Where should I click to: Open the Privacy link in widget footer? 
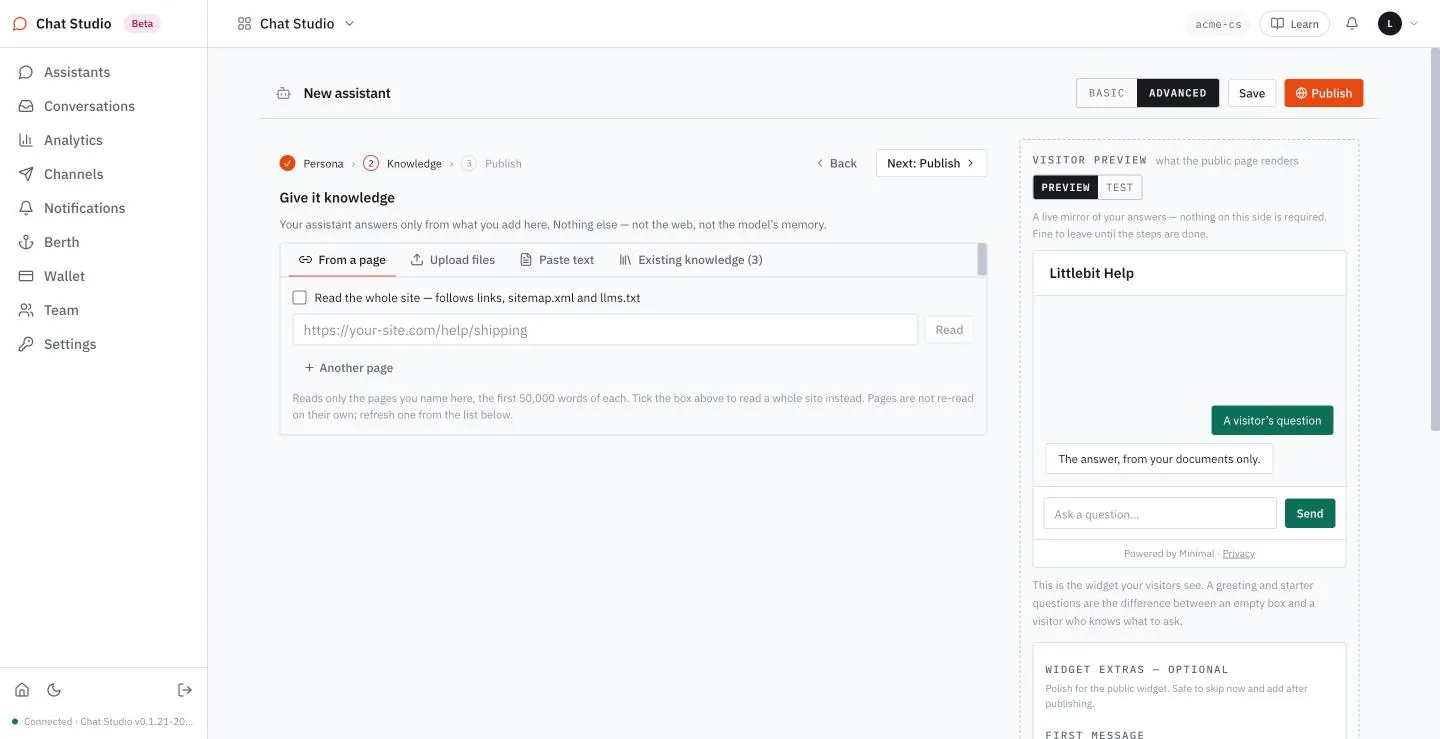pos(1238,553)
